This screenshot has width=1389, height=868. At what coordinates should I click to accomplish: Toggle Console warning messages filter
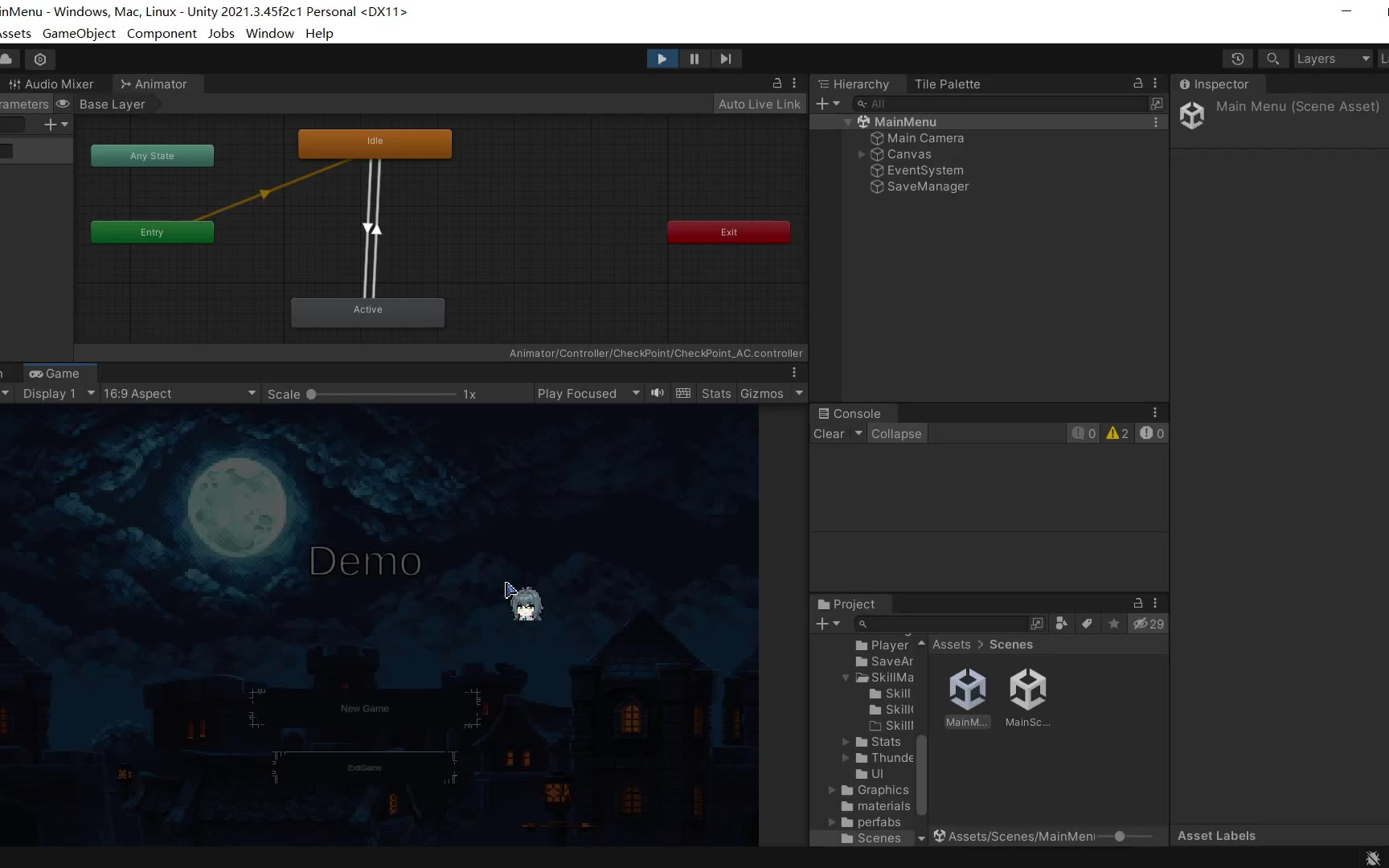(x=1117, y=433)
